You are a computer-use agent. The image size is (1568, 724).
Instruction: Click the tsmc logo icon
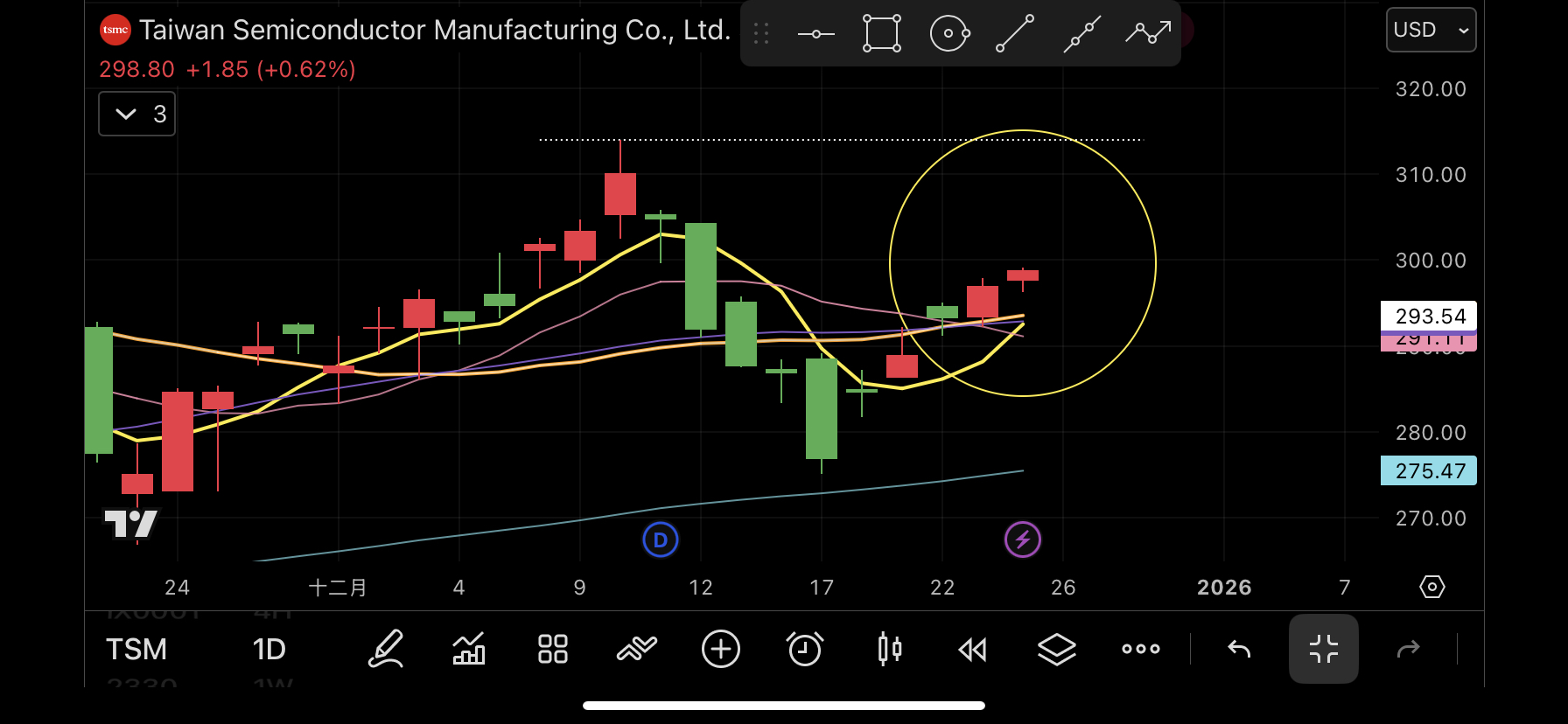point(115,30)
